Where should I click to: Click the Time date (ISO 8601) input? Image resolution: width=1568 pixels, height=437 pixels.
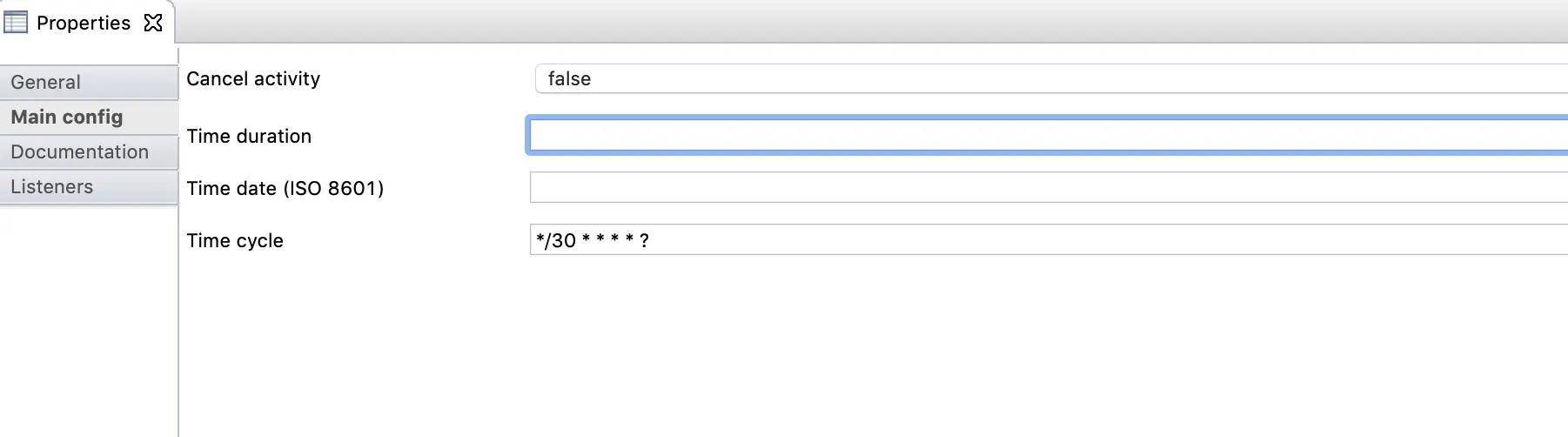pyautogui.click(x=1044, y=187)
